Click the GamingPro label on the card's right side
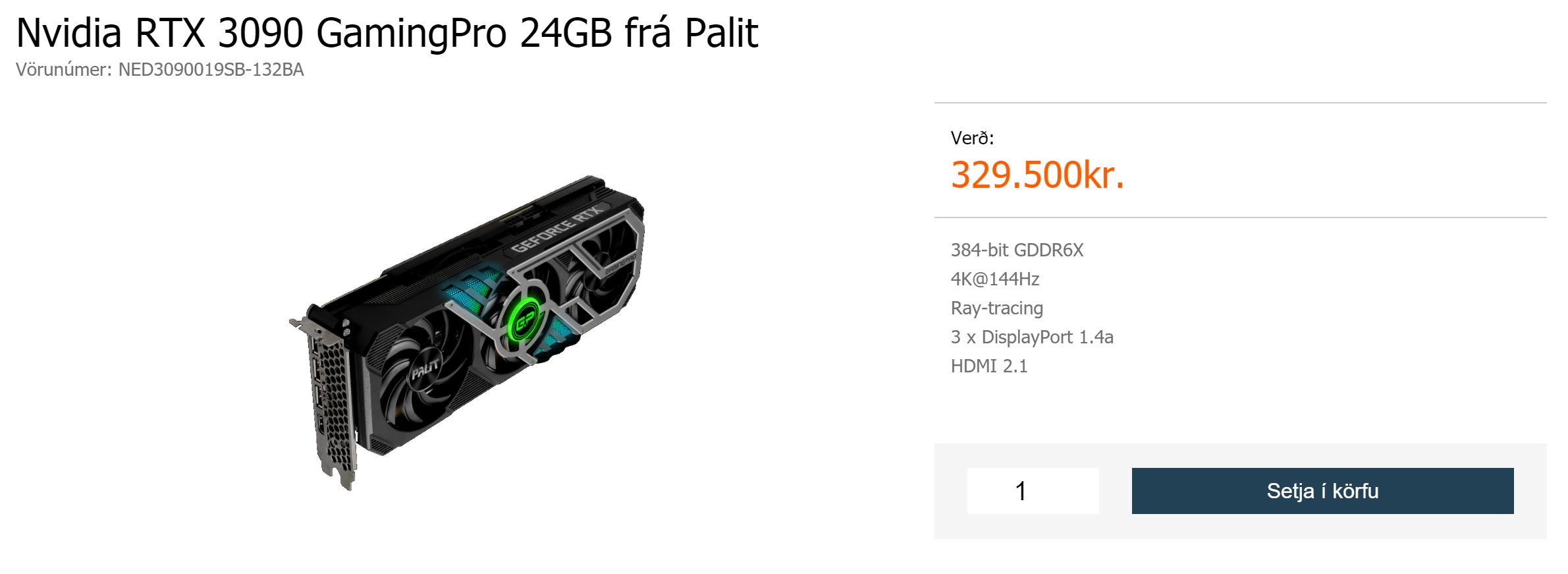This screenshot has height=574, width=1568. (620, 263)
